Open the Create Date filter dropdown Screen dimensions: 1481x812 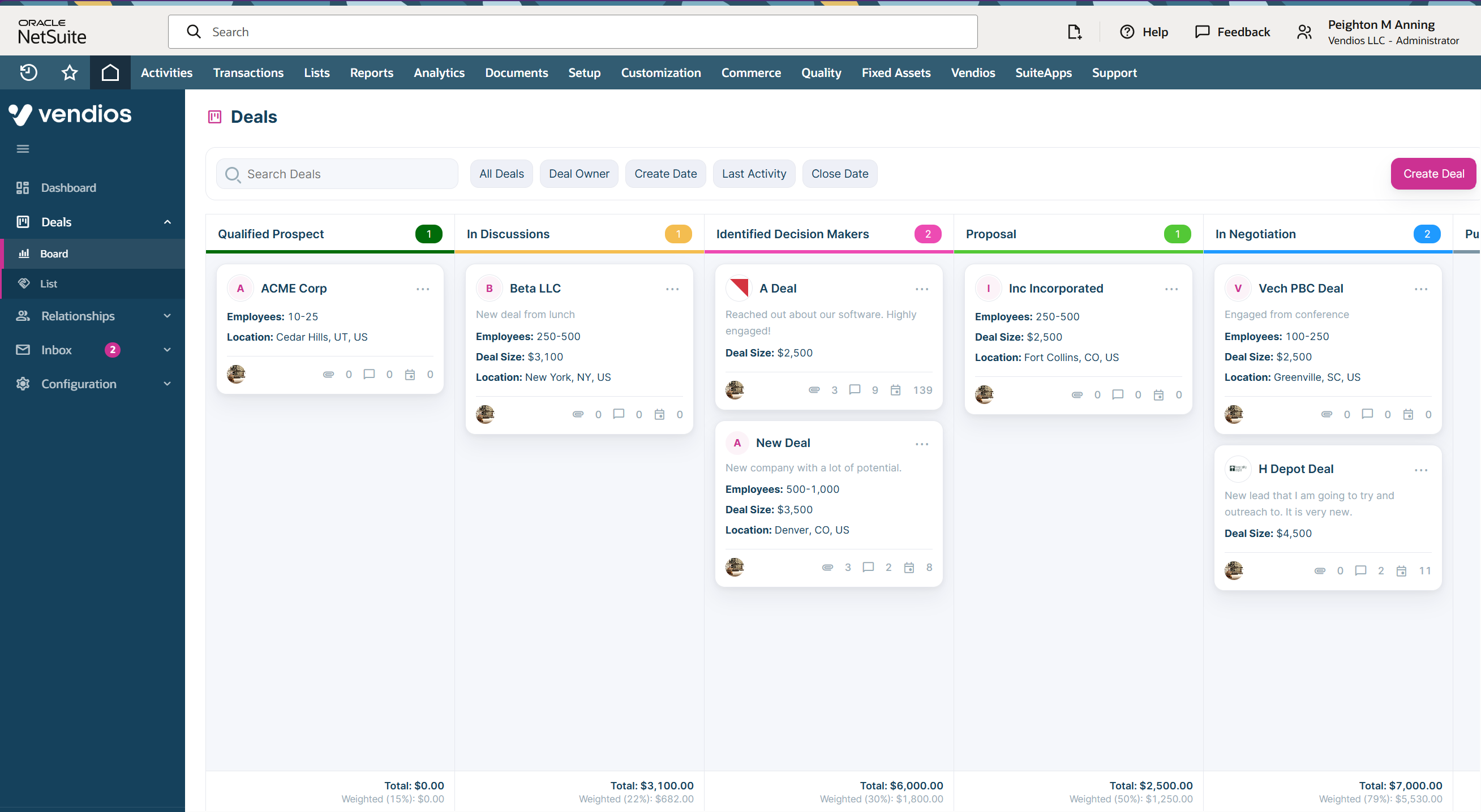point(665,174)
